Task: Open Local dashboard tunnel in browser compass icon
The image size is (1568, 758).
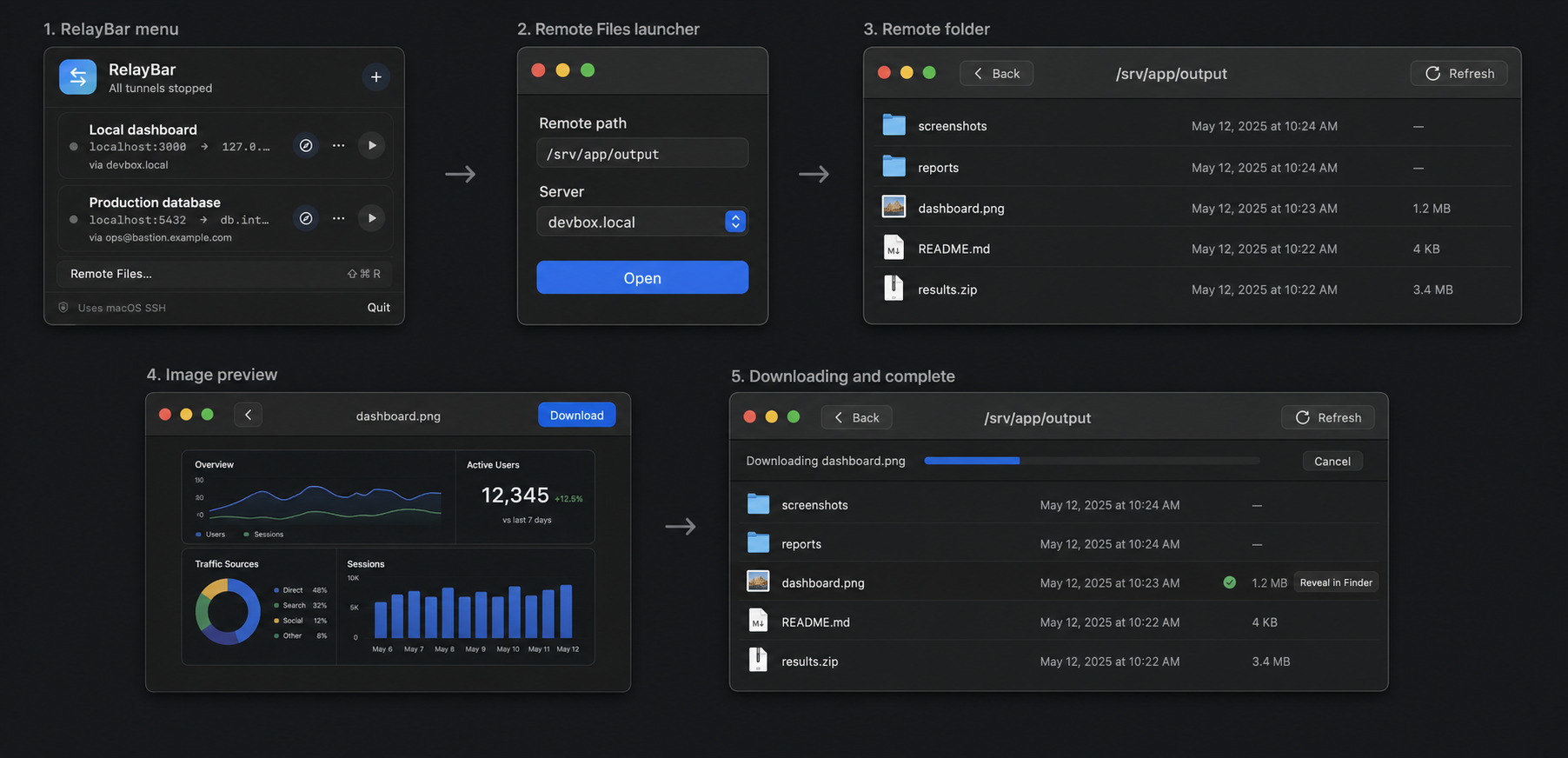Action: click(306, 145)
